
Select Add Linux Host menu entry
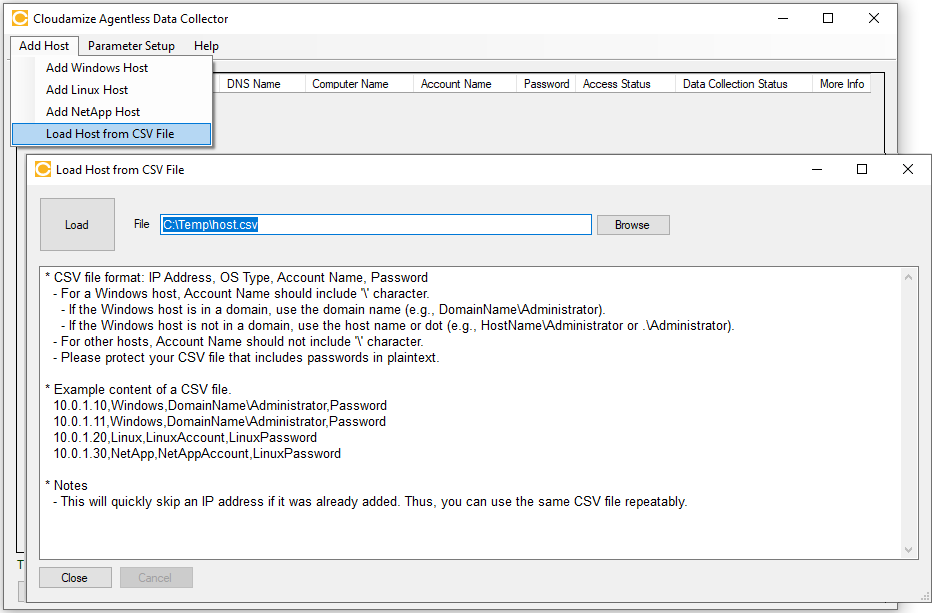click(x=87, y=90)
